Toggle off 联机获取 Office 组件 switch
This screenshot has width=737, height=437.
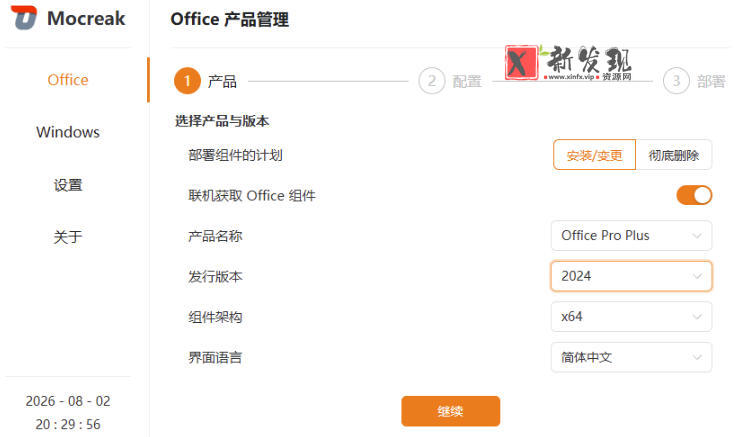coord(694,195)
